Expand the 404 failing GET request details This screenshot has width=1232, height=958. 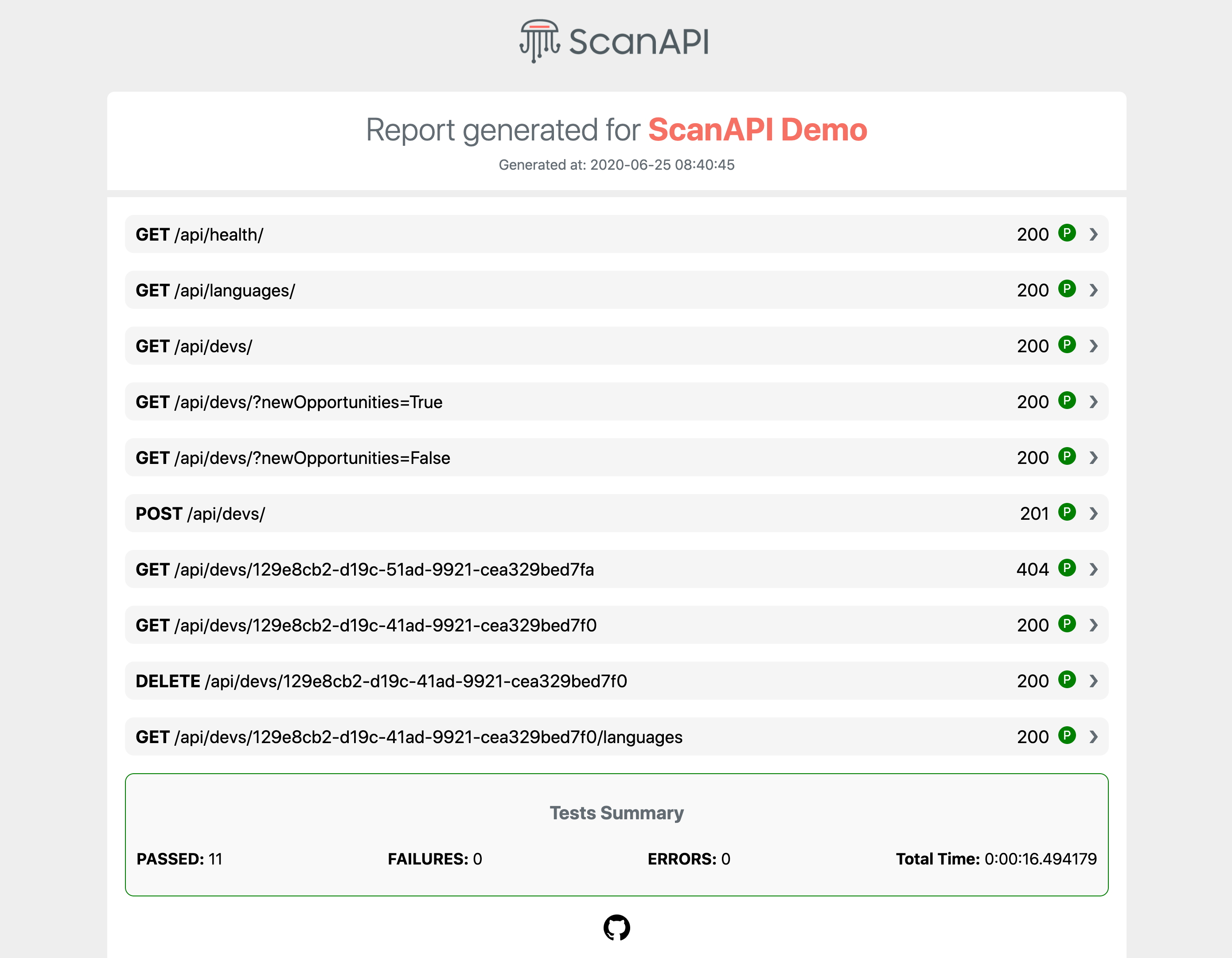pos(1093,569)
